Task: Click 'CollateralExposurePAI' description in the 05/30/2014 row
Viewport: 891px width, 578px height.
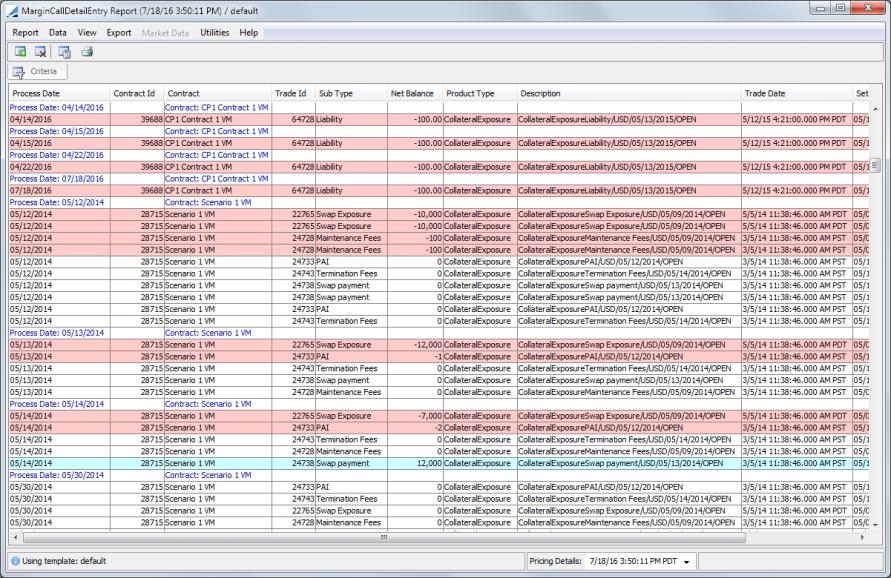Action: point(601,487)
